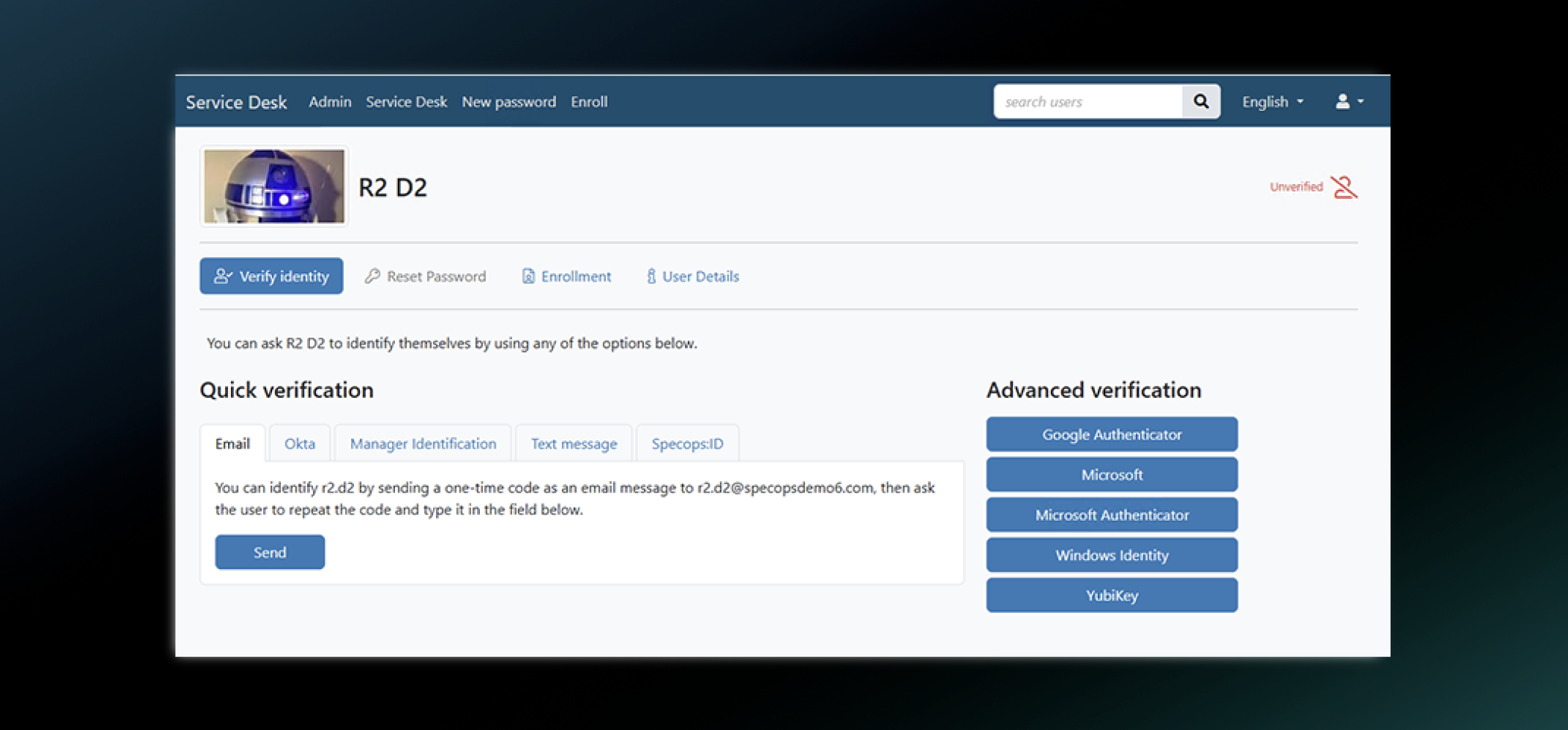Click the search magnifier icon button
The height and width of the screenshot is (730, 1568).
click(x=1201, y=101)
